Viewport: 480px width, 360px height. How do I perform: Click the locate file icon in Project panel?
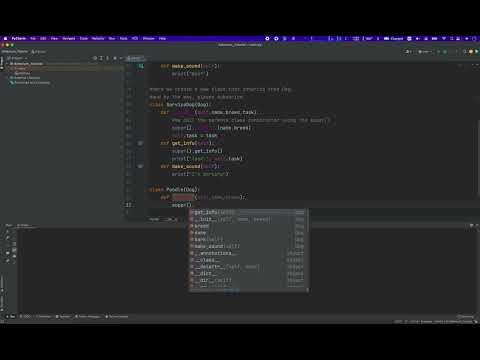(95, 58)
